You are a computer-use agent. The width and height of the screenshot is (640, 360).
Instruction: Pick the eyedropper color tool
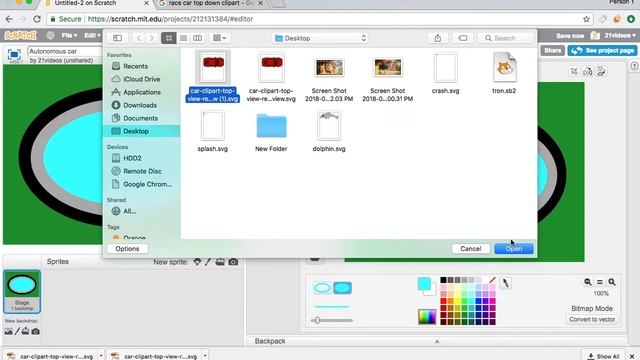coord(505,282)
